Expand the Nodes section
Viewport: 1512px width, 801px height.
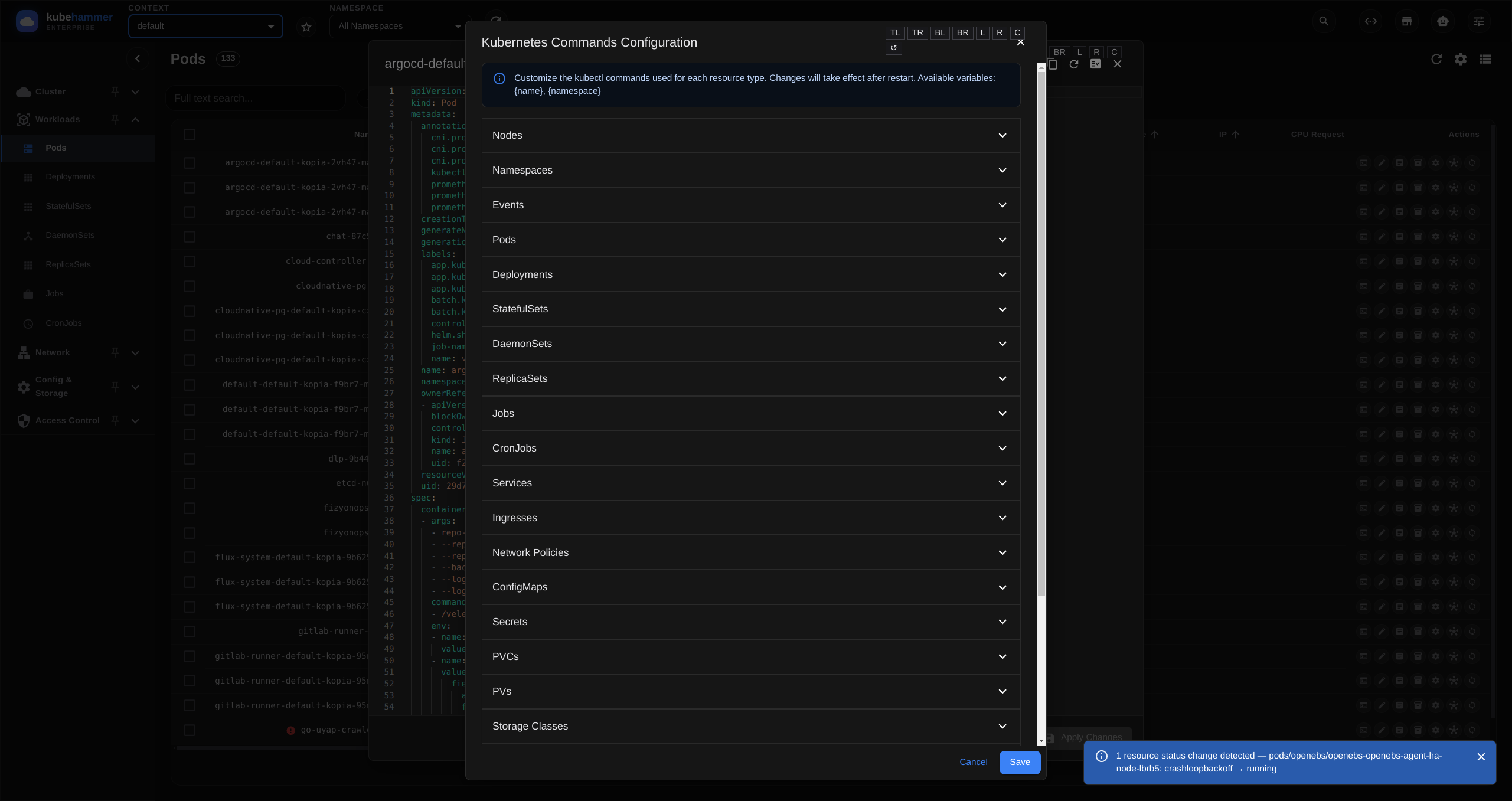(751, 136)
